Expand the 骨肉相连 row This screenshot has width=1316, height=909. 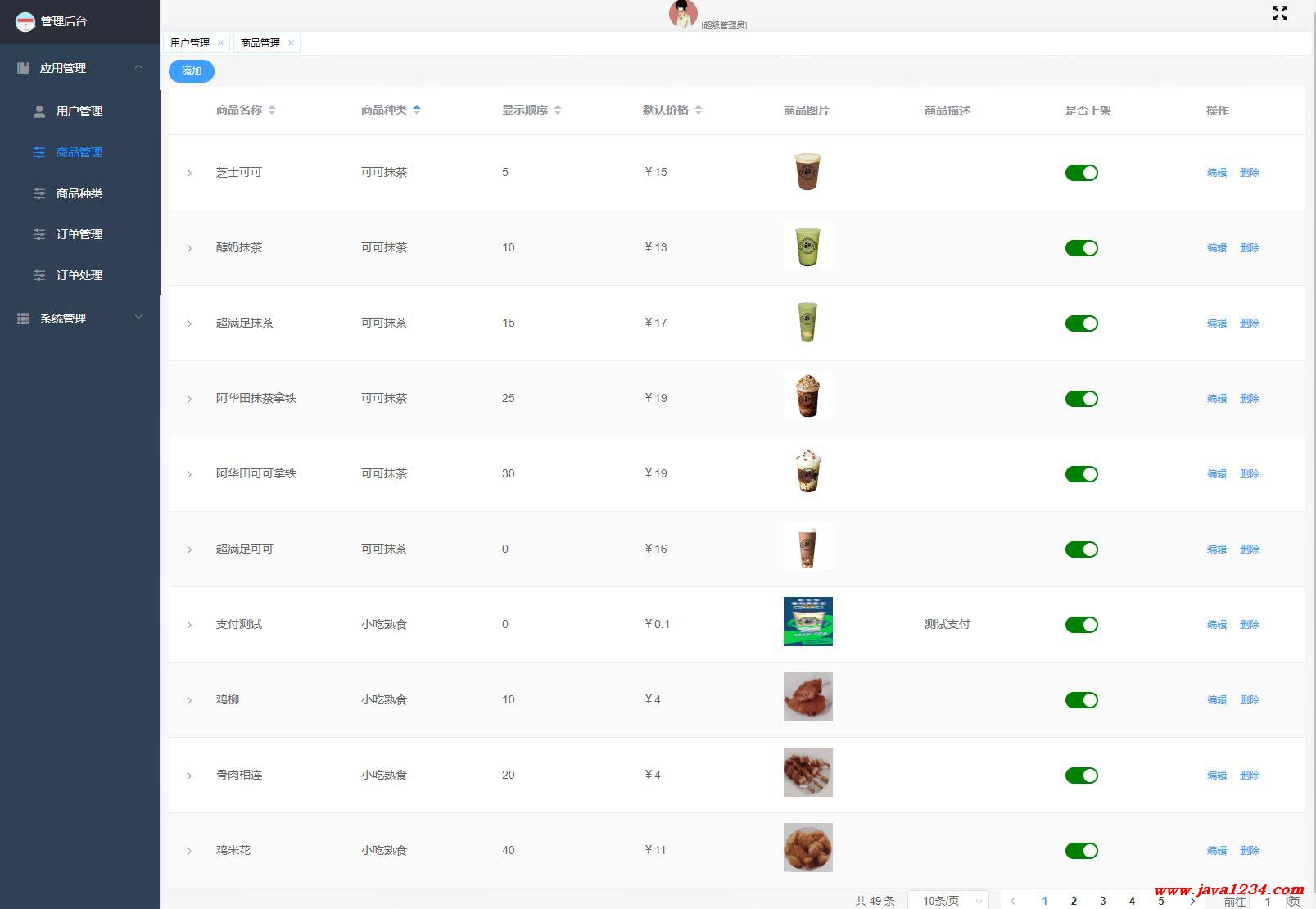coord(189,776)
